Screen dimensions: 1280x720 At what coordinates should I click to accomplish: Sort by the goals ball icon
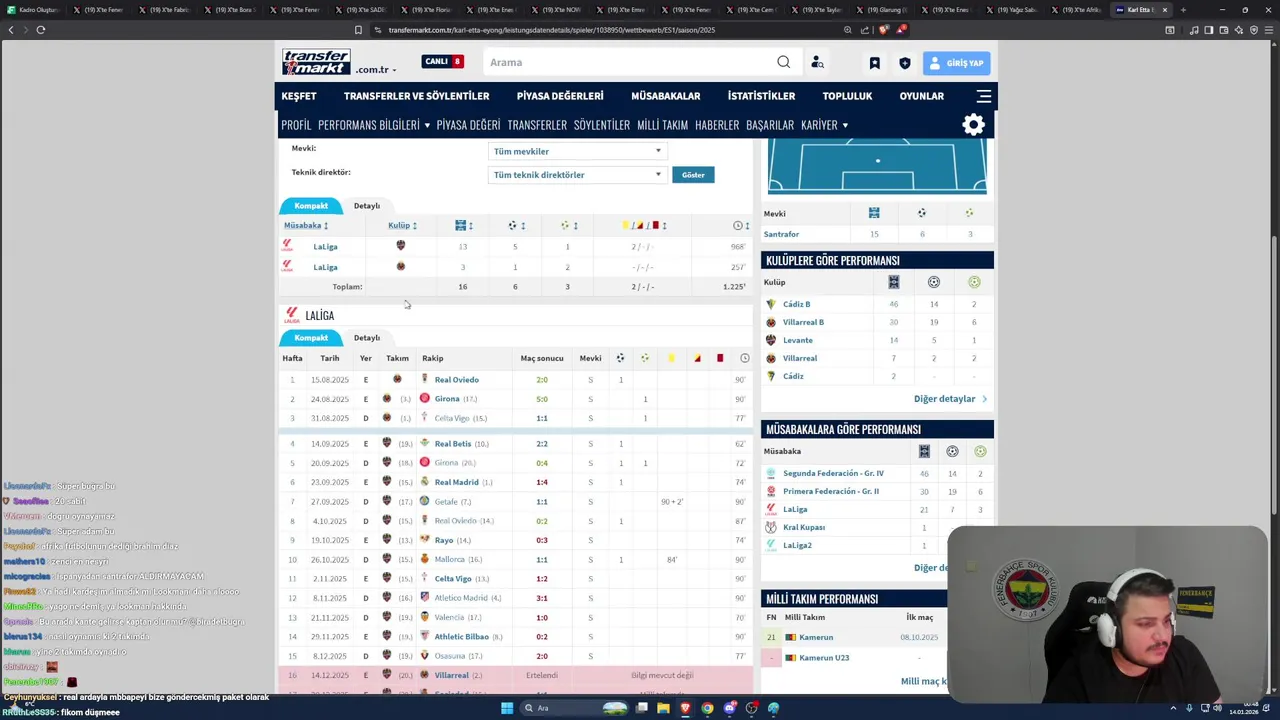click(x=513, y=225)
